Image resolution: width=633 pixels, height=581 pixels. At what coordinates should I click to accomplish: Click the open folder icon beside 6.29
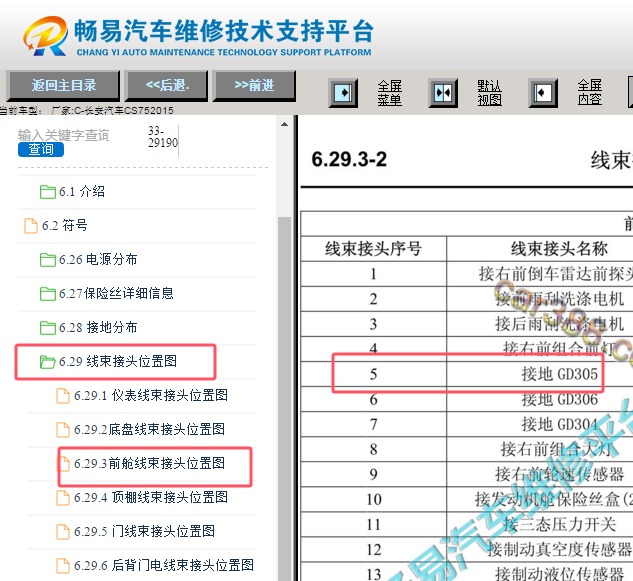48,361
